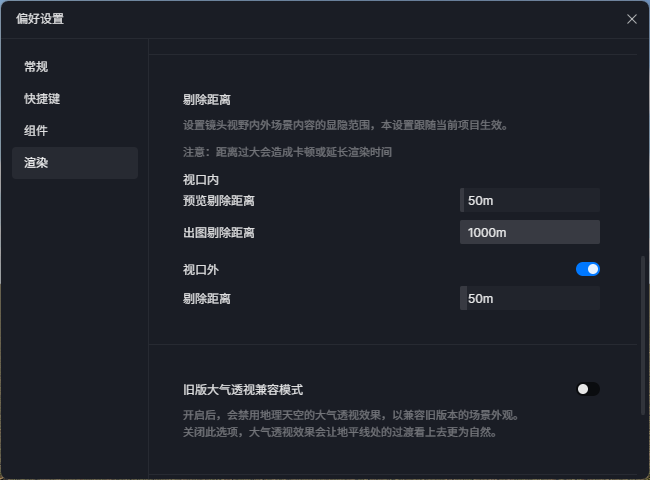Click the 旧版大气透视兼容模式 label
The height and width of the screenshot is (480, 650).
pos(242,390)
